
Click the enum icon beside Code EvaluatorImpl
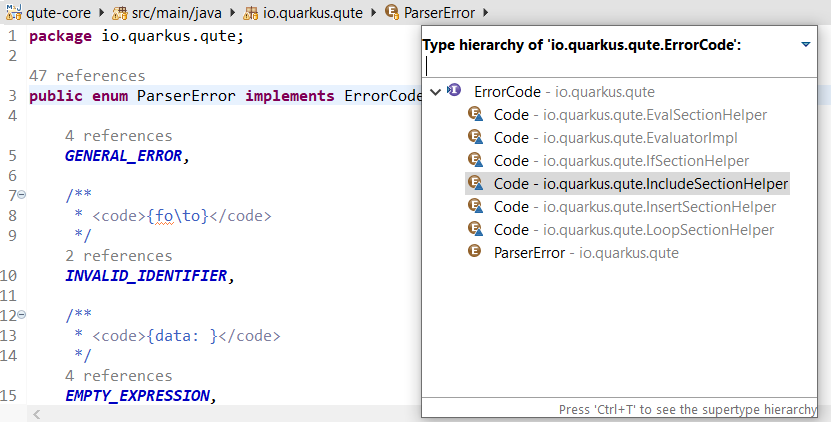coord(475,137)
